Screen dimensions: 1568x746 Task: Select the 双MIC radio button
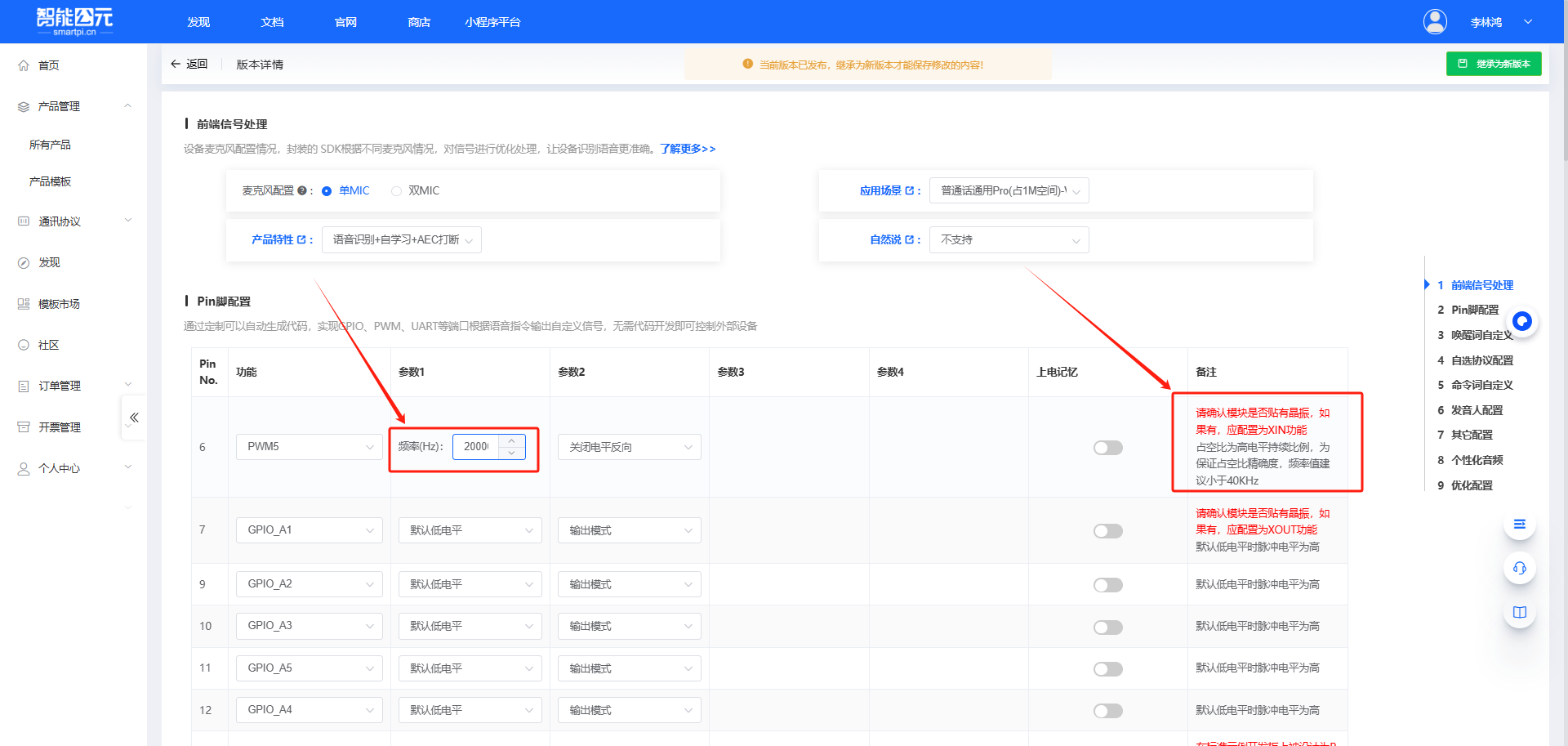[x=396, y=190]
